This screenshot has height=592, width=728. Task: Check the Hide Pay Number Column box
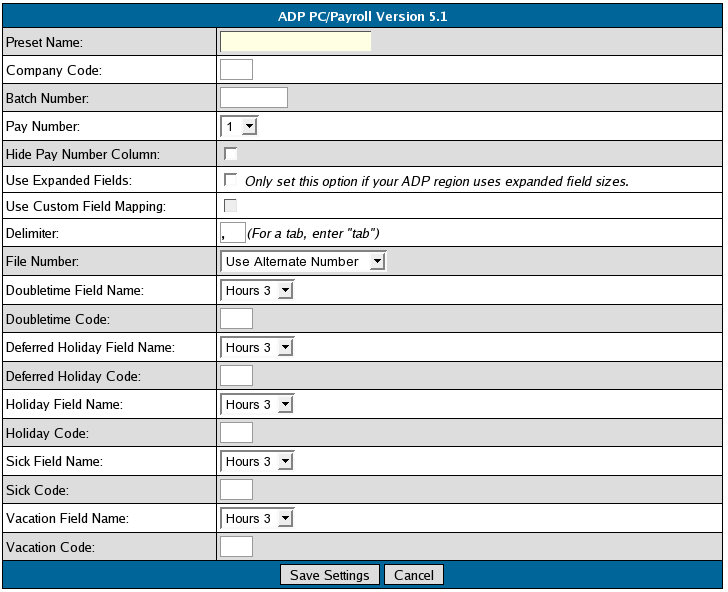point(230,154)
